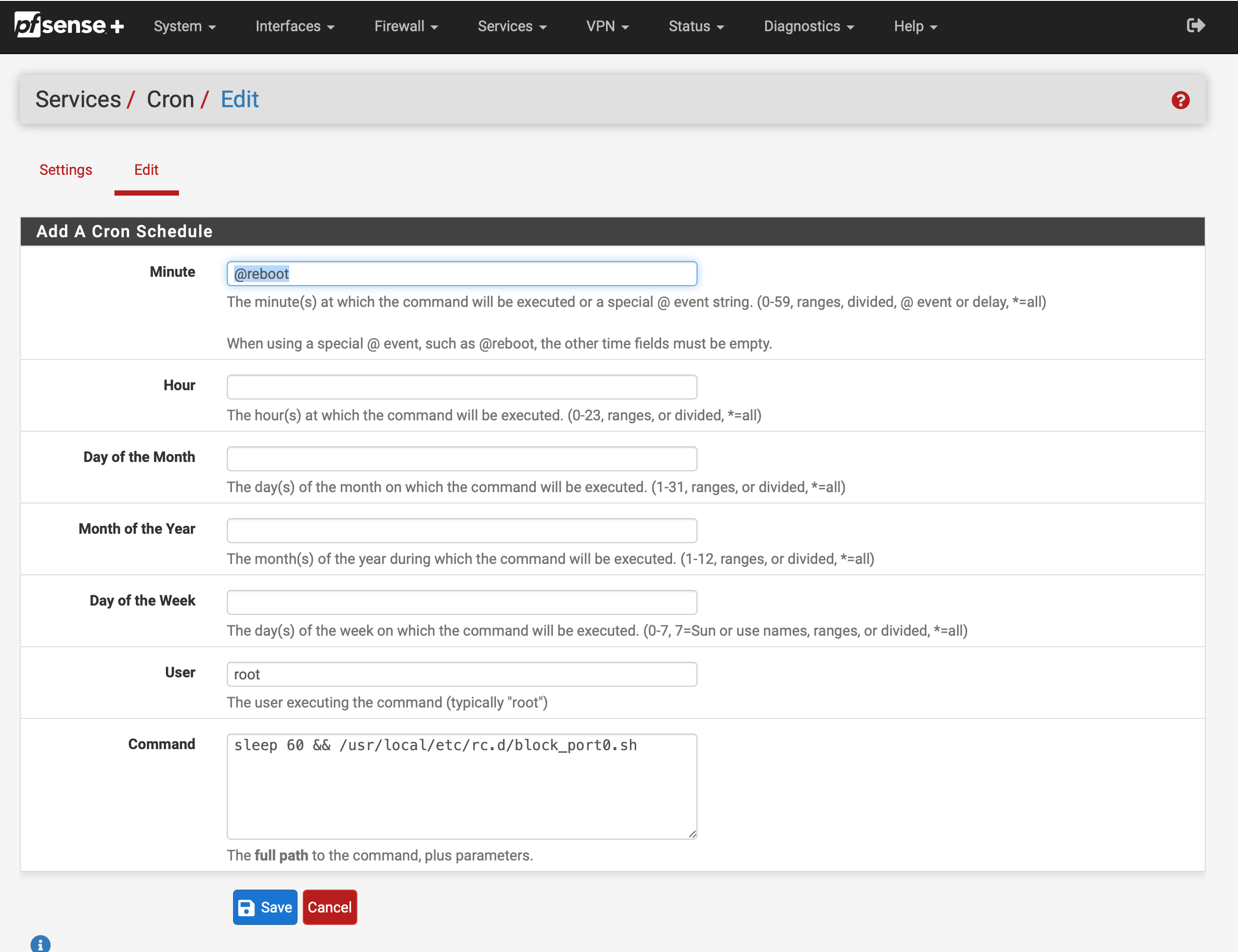Viewport: 1238px width, 952px height.
Task: Click the User field containing root
Action: 461,674
